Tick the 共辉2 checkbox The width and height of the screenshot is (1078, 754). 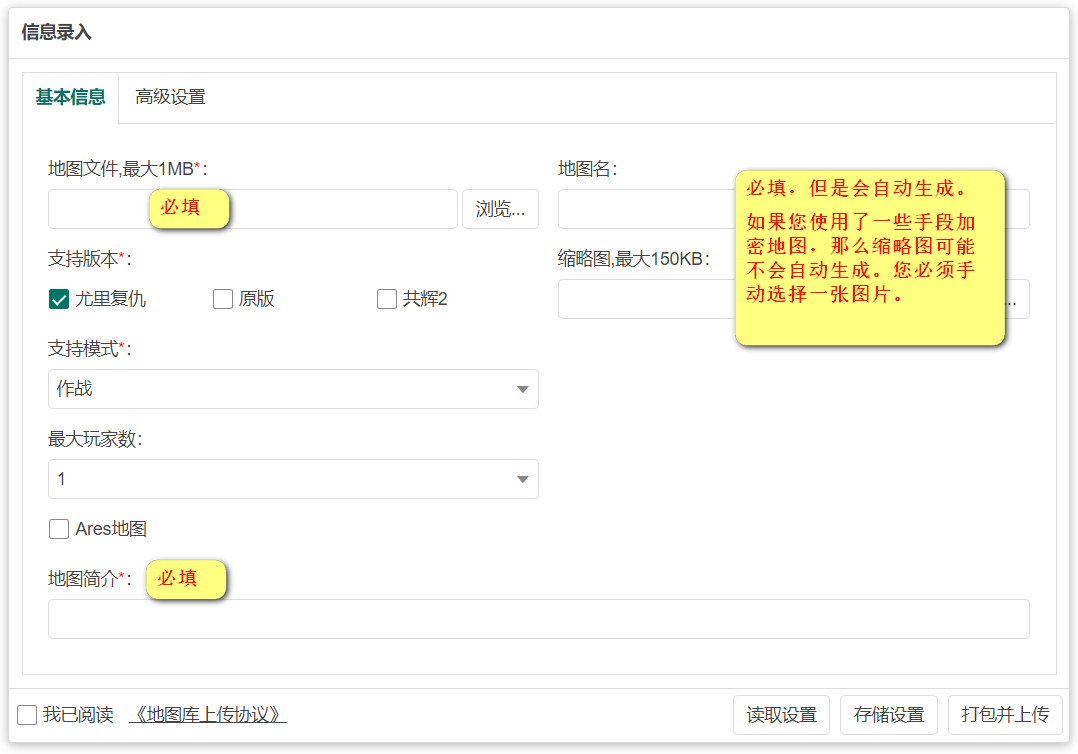[386, 299]
